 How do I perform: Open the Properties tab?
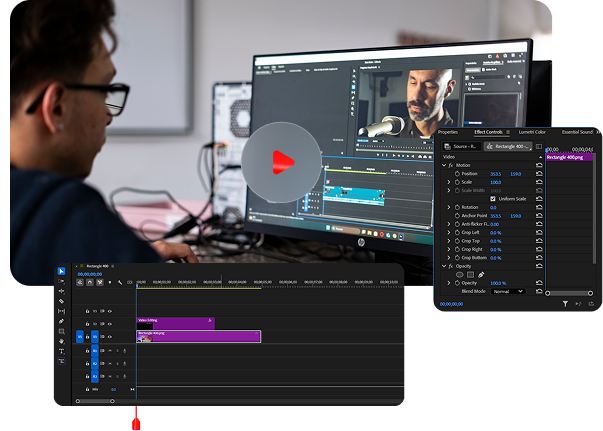pos(447,132)
